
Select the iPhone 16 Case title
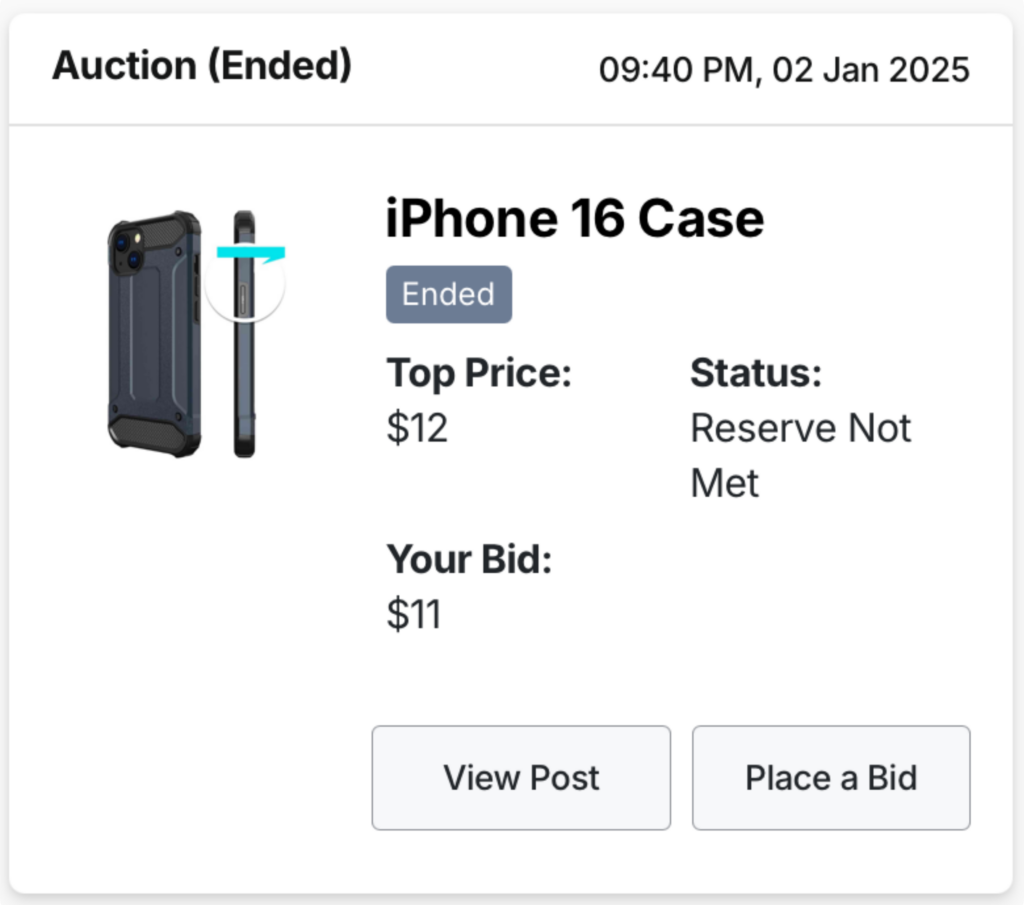[575, 219]
